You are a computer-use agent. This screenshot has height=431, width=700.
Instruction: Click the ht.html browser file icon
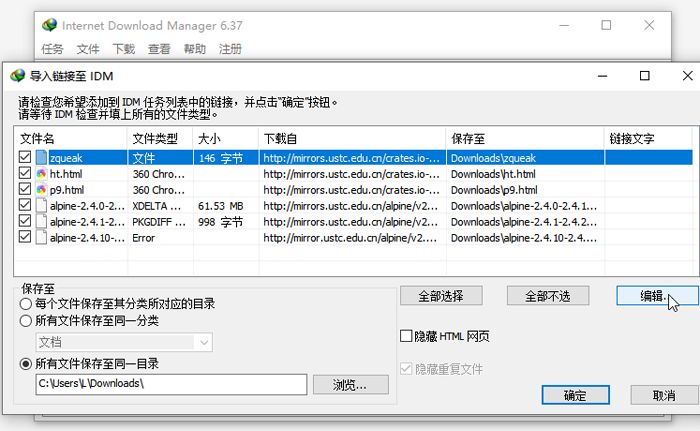pos(42,174)
